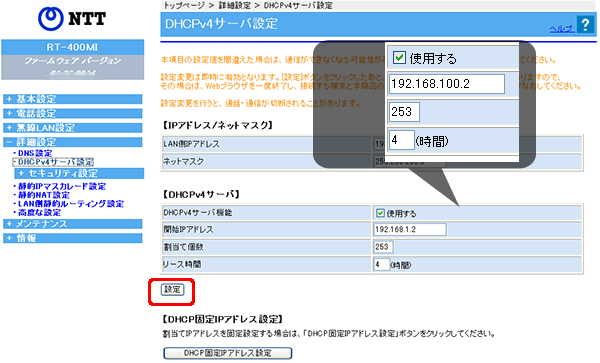This screenshot has width=600, height=363.
Task: Click the LAN側IPアドレス row label
Action: point(192,144)
